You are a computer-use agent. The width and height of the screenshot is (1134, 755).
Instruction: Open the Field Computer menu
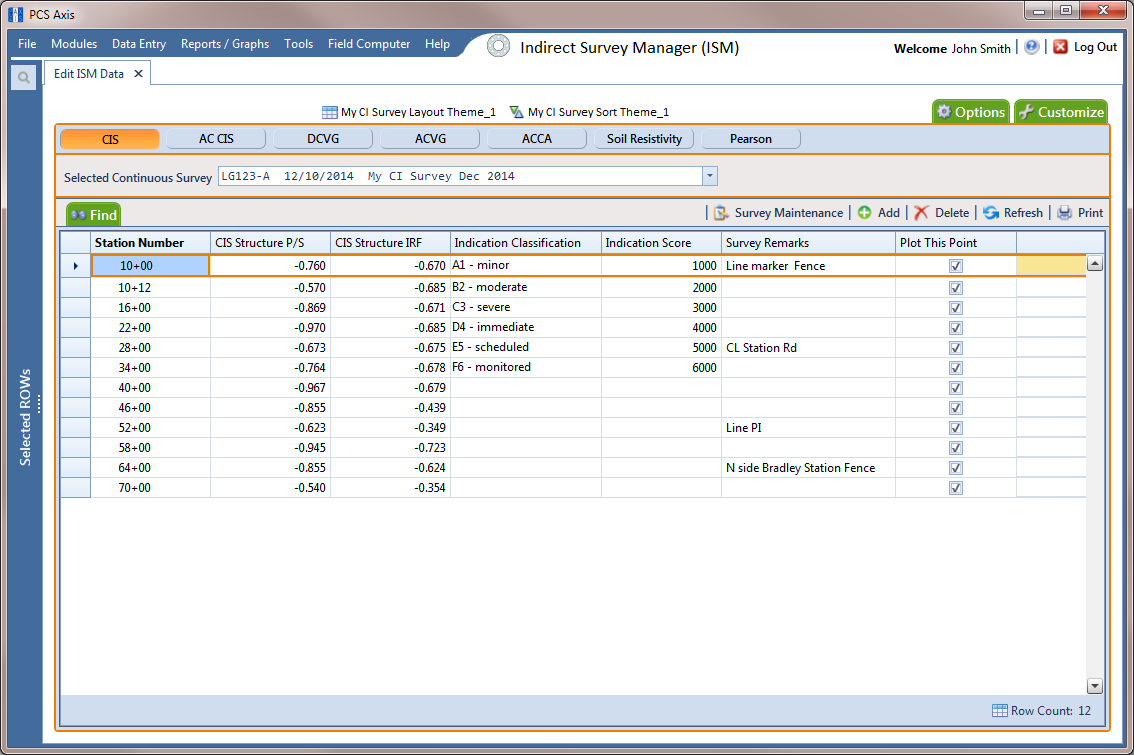pyautogui.click(x=369, y=44)
